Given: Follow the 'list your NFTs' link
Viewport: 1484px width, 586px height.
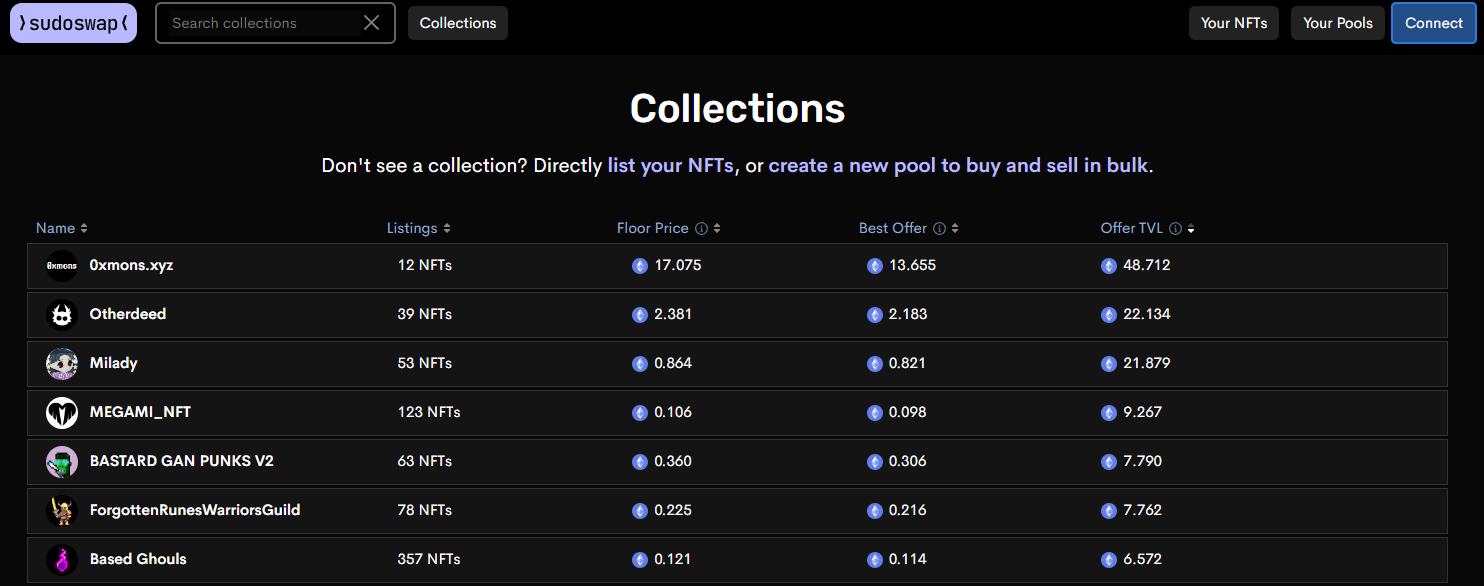Looking at the screenshot, I should [671, 165].
